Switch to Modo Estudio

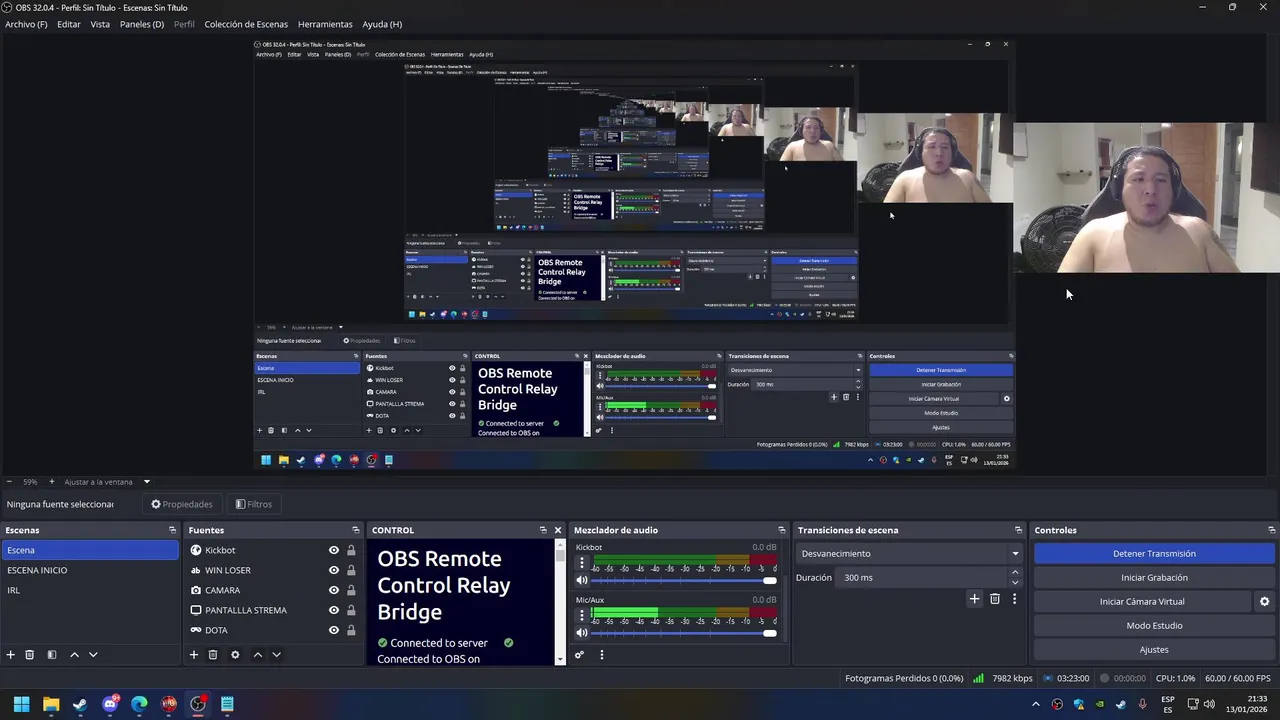(x=1154, y=626)
